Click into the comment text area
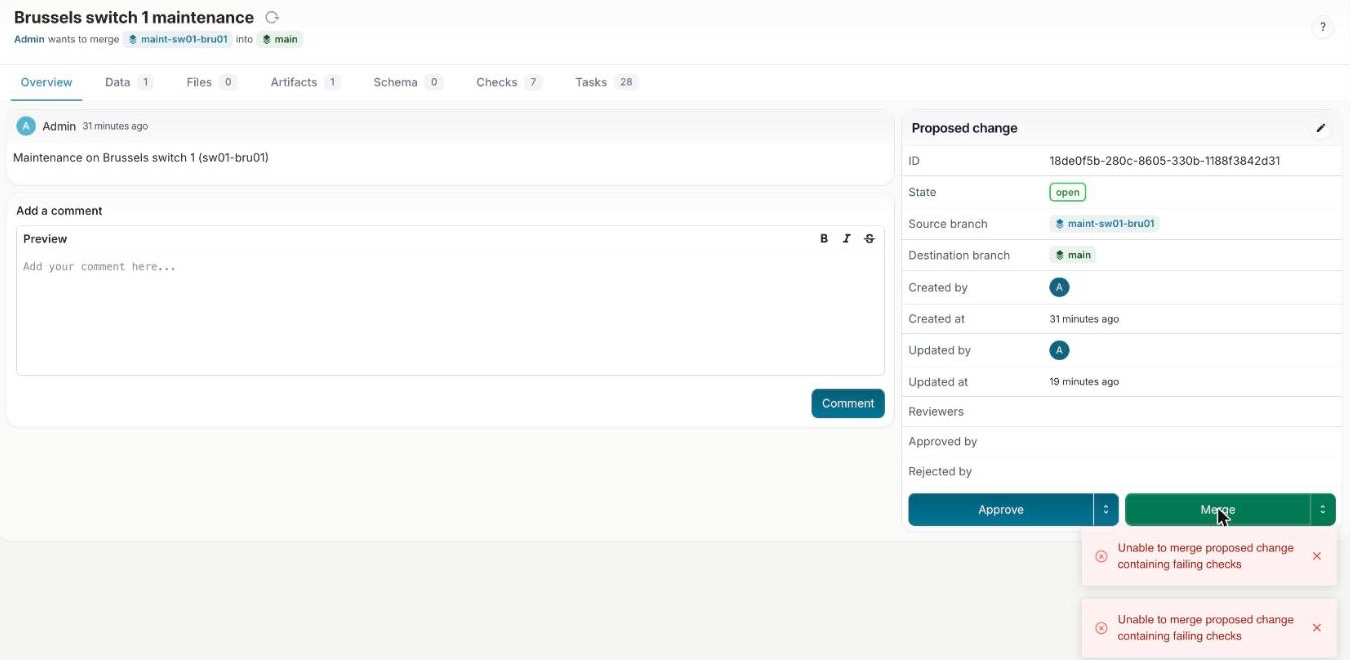 450,313
